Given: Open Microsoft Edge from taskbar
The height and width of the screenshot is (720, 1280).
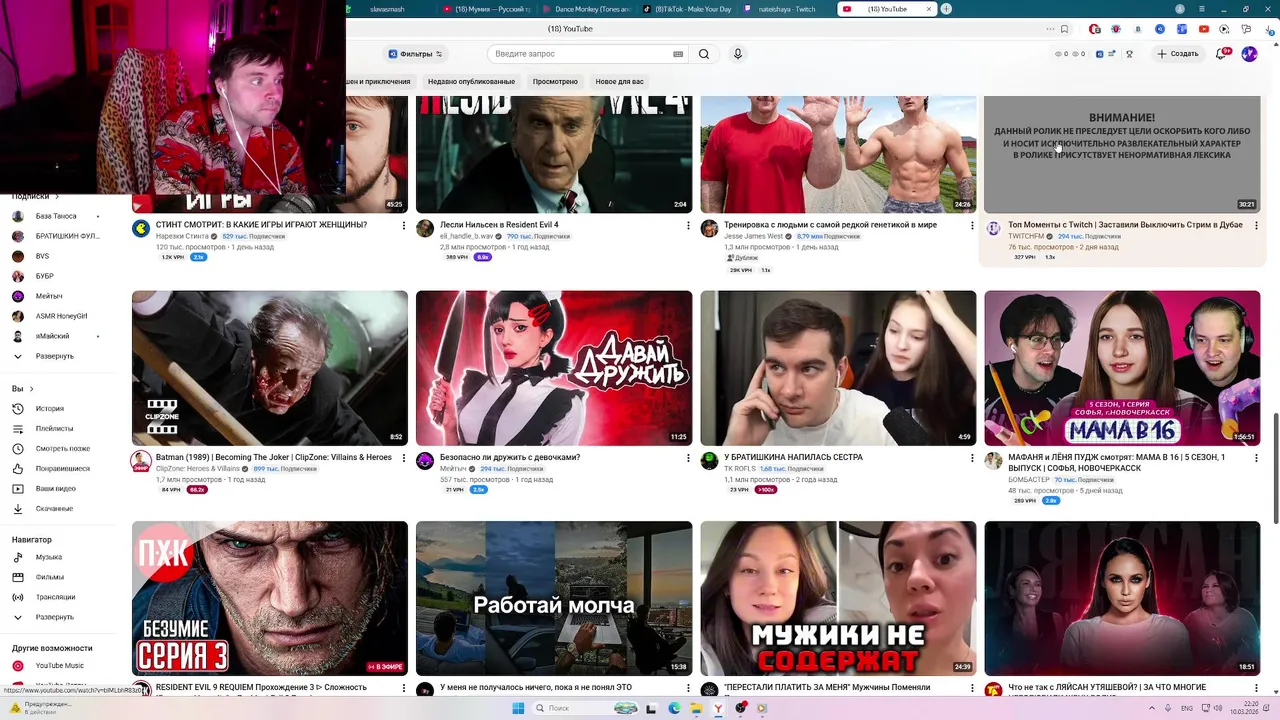Looking at the screenshot, I should 674,708.
